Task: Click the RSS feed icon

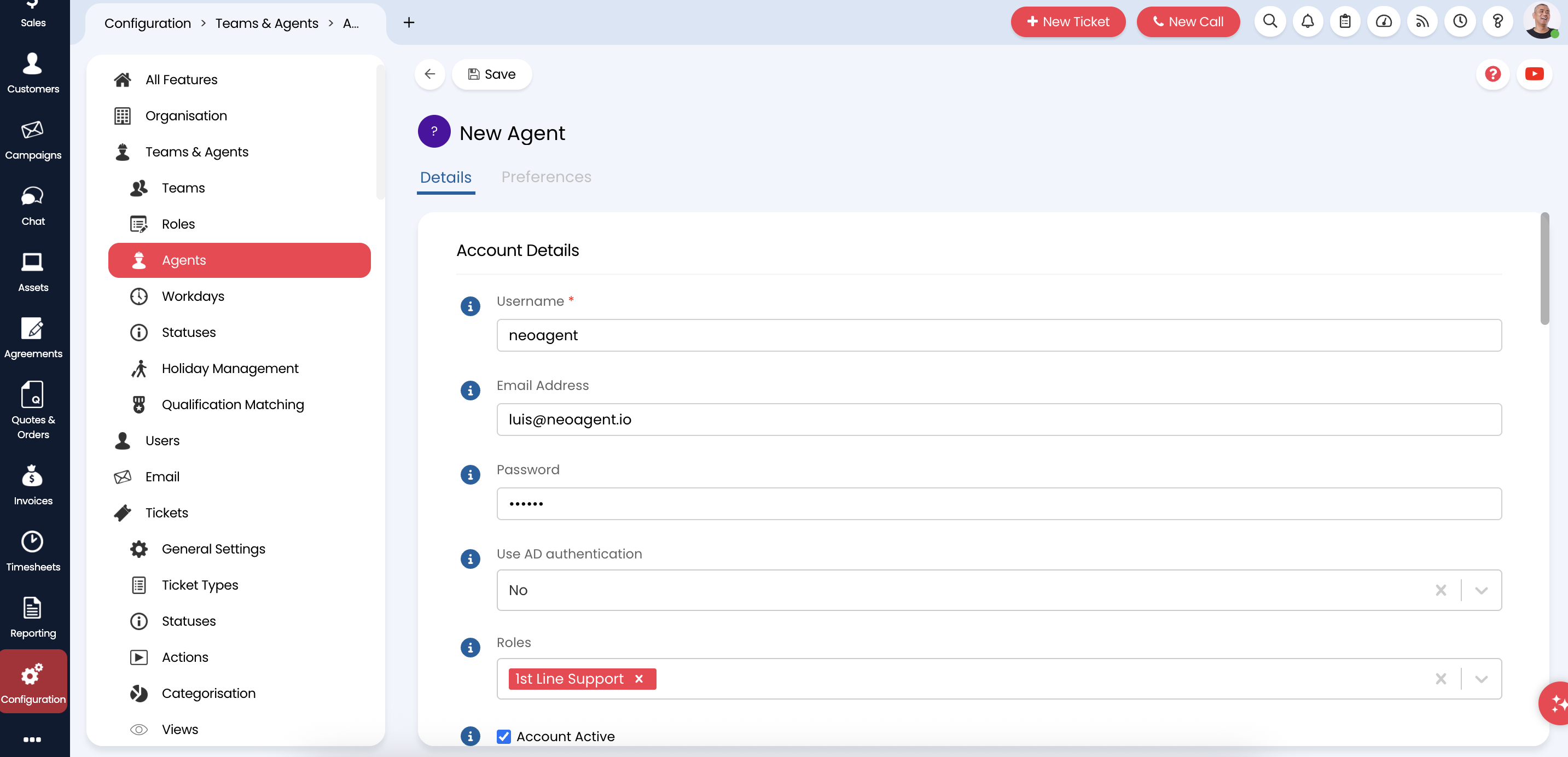Action: [x=1422, y=21]
